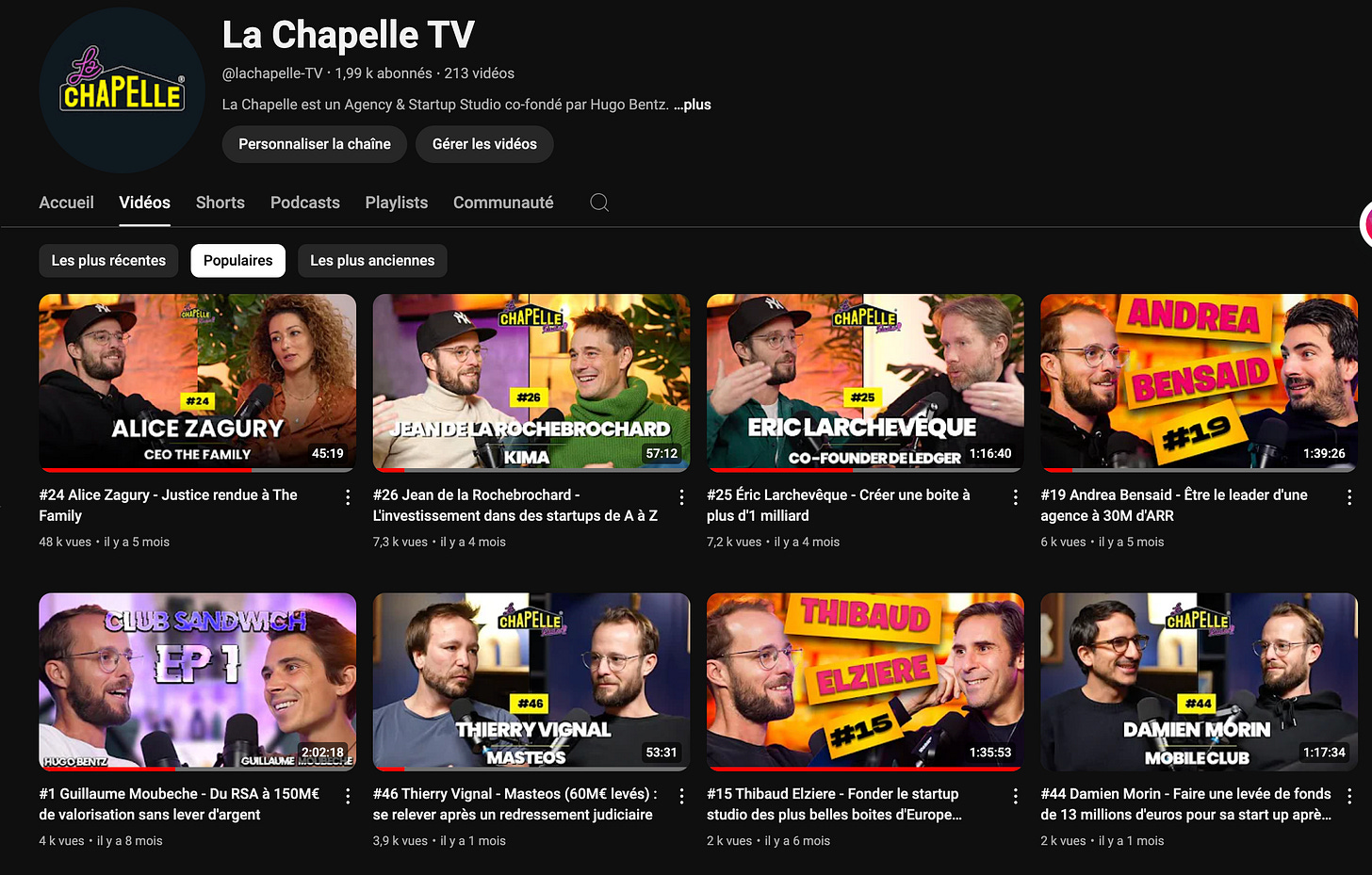Image resolution: width=1372 pixels, height=875 pixels.
Task: Click title '#15 Thibaud Elziere - Fonder le startup studio'
Action: click(835, 803)
